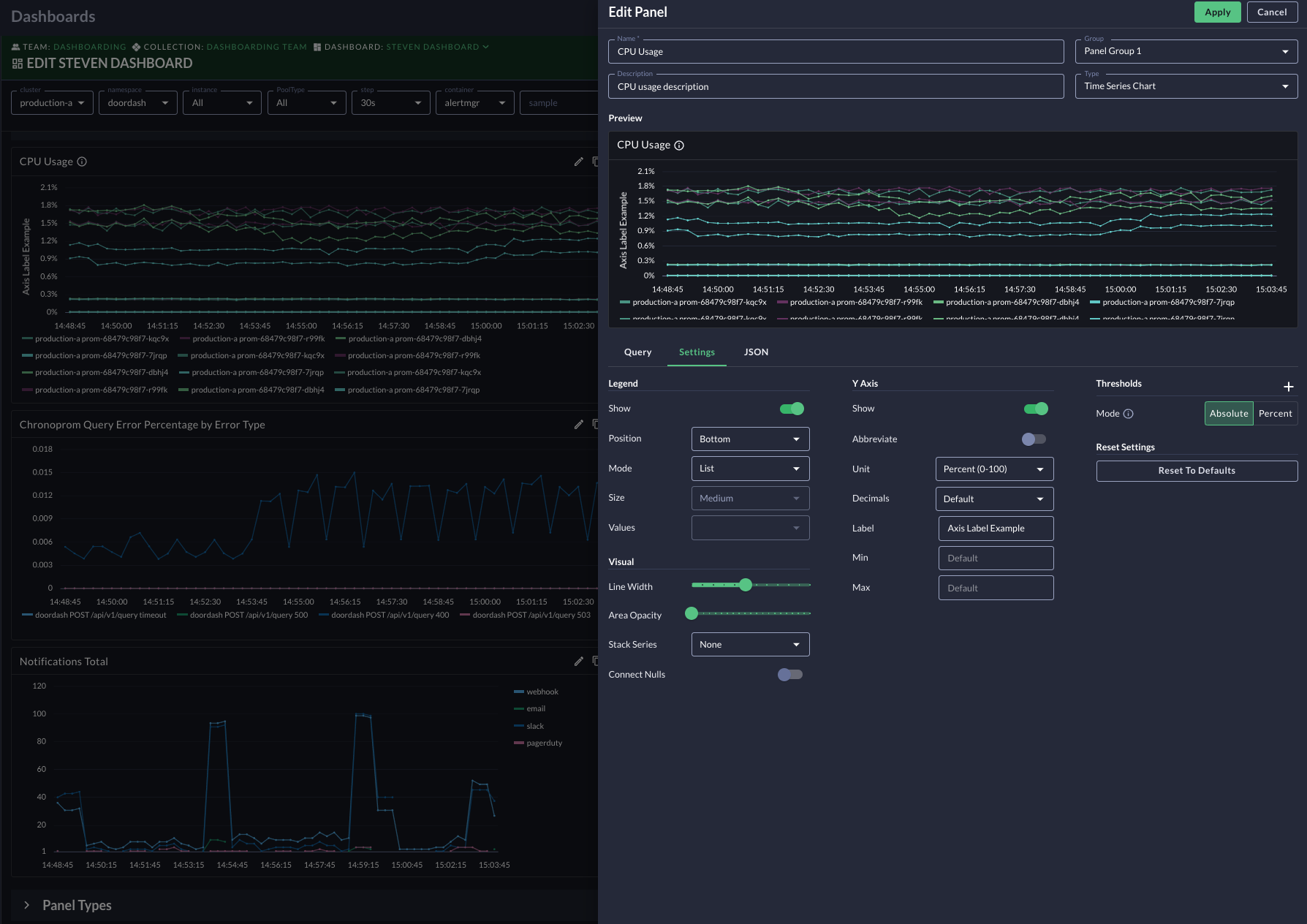The height and width of the screenshot is (924, 1307).
Task: Open the Decimals dropdown
Action: coord(994,499)
